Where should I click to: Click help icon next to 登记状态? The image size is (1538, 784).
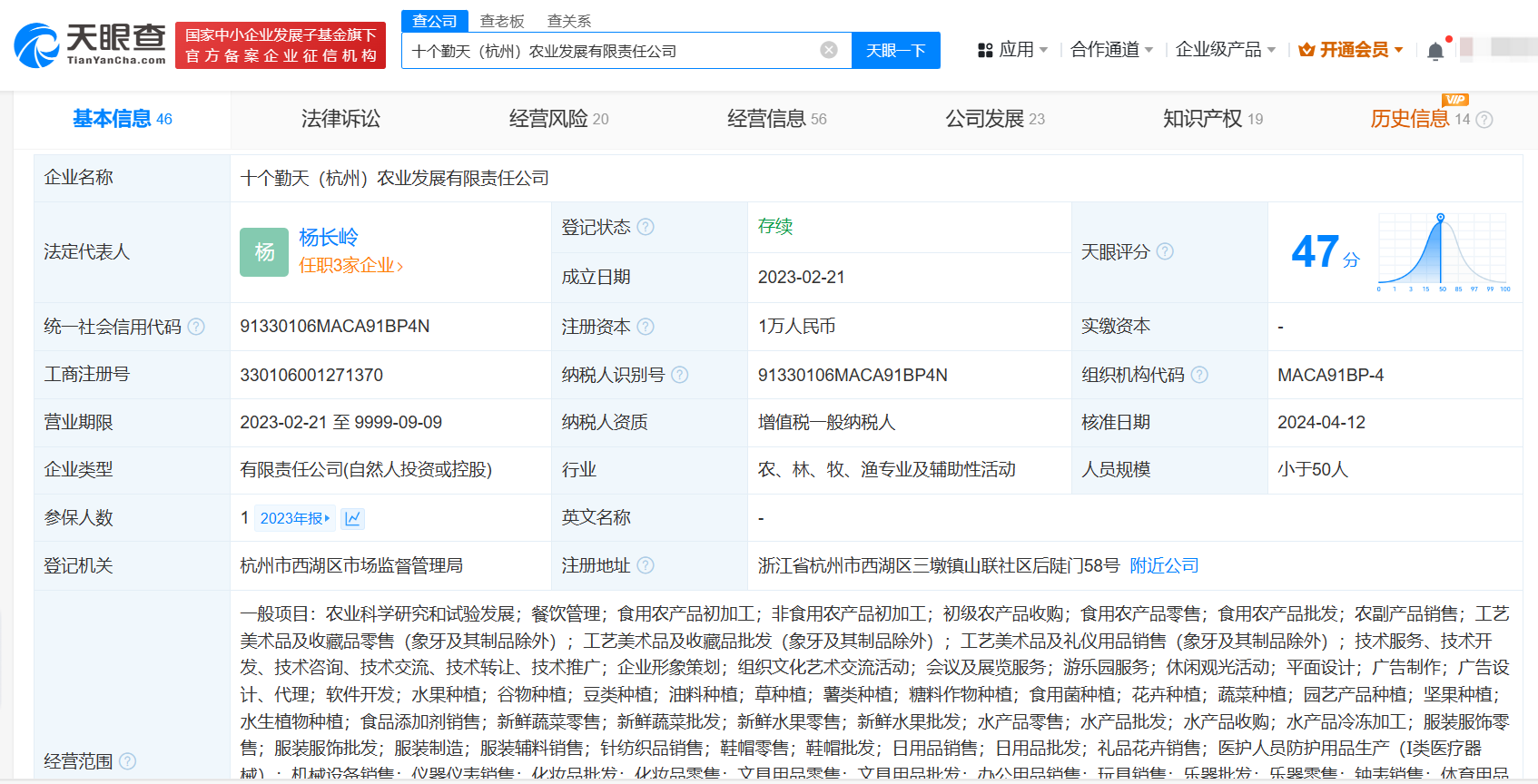(x=646, y=227)
